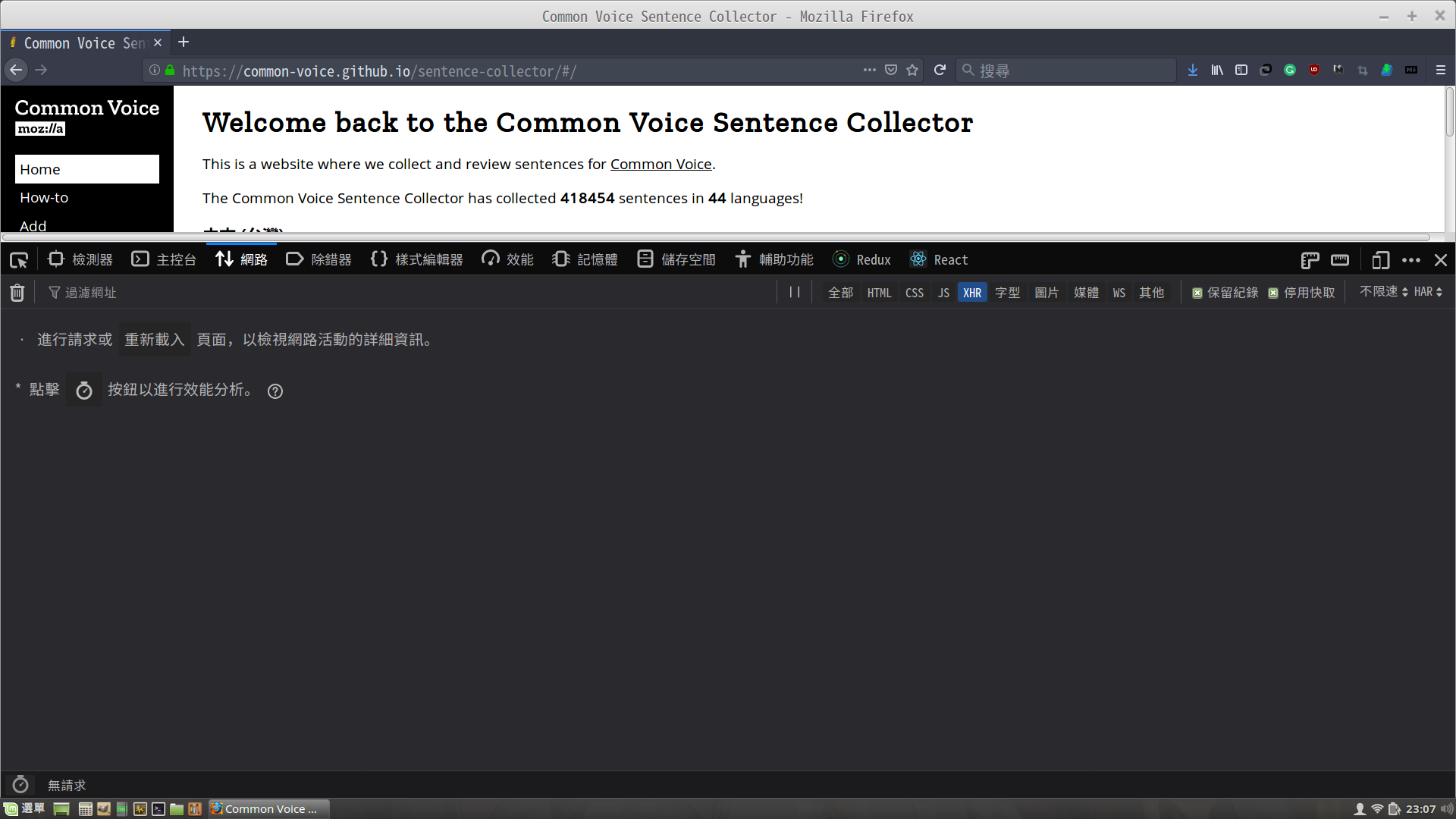
Task: Toggle the WS websocket filter
Action: click(1119, 293)
